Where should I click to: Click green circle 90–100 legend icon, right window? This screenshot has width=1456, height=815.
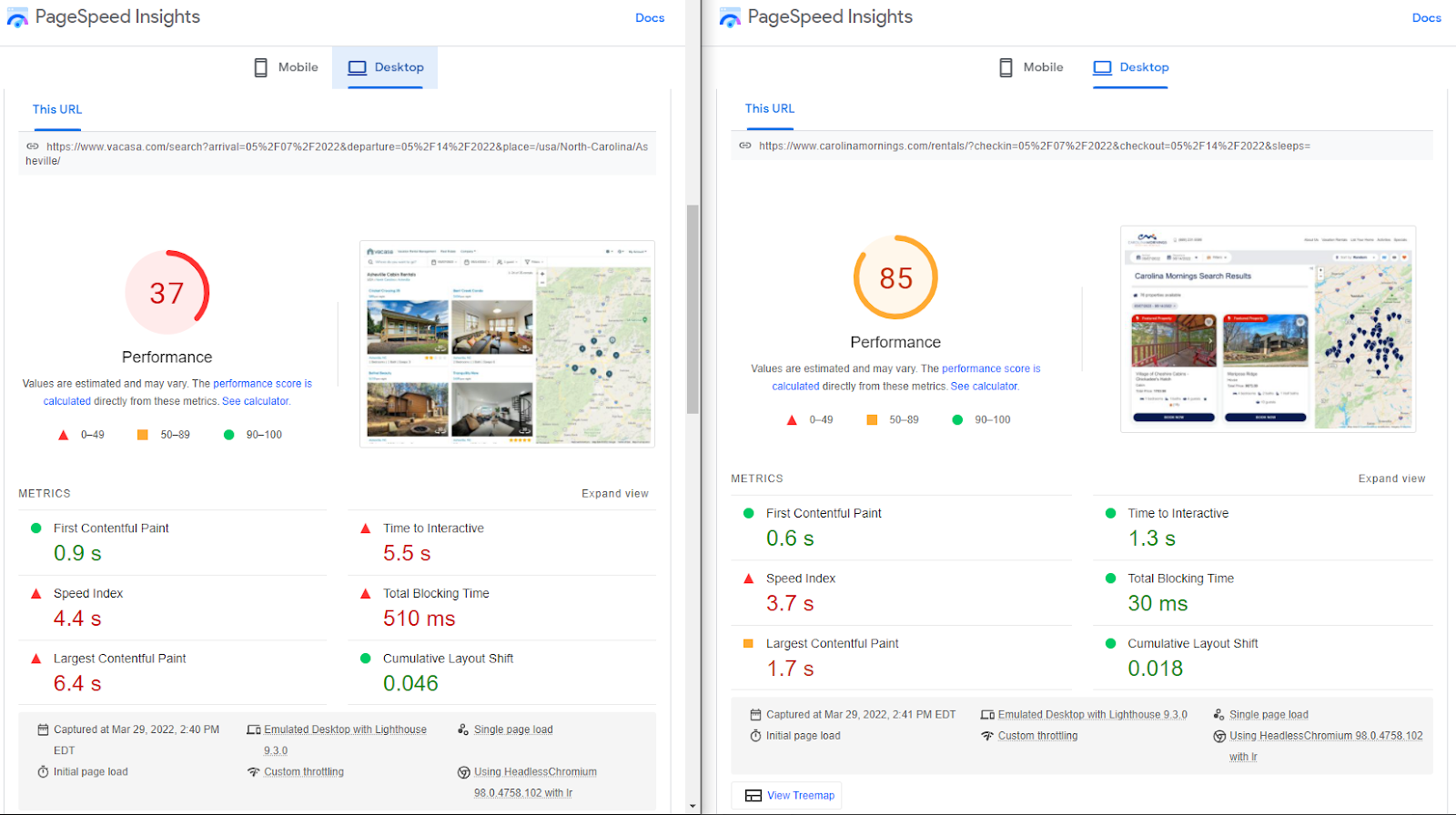point(957,420)
